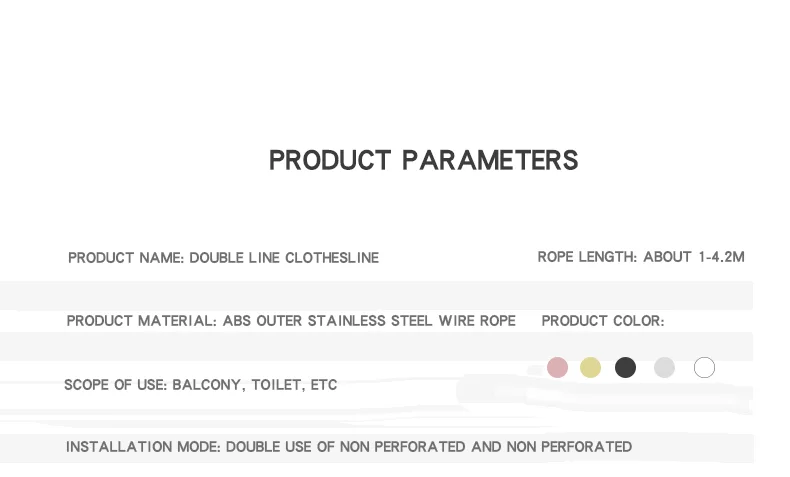Click the final AND NON PERFORATED phrase
Image resolution: width=790 pixels, height=477 pixels.
(x=551, y=447)
